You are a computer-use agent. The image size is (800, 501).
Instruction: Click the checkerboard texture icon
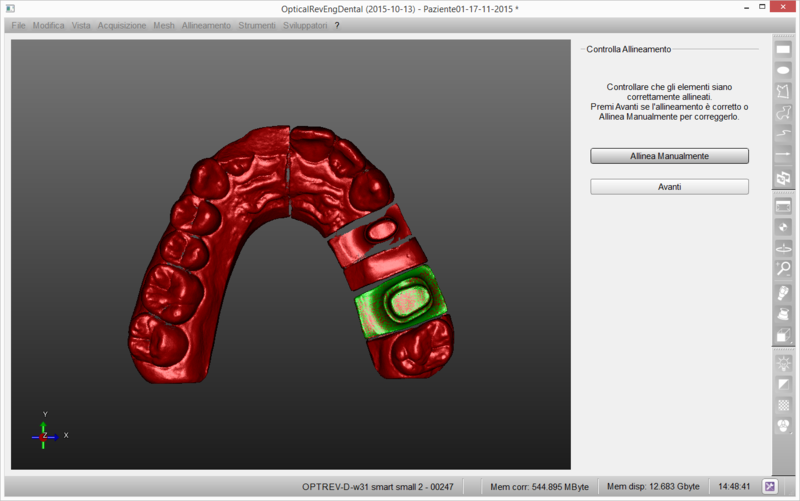(x=784, y=405)
